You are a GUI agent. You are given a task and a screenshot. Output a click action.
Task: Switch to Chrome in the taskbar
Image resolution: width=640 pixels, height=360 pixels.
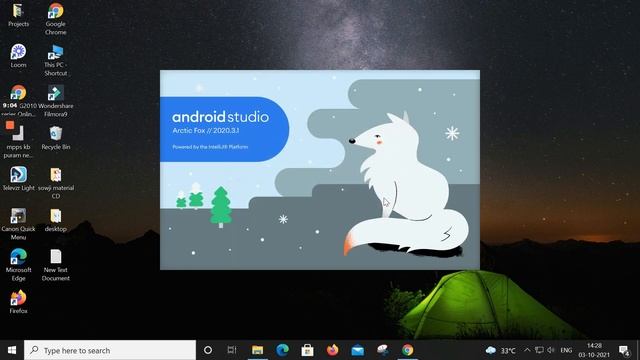click(x=407, y=350)
